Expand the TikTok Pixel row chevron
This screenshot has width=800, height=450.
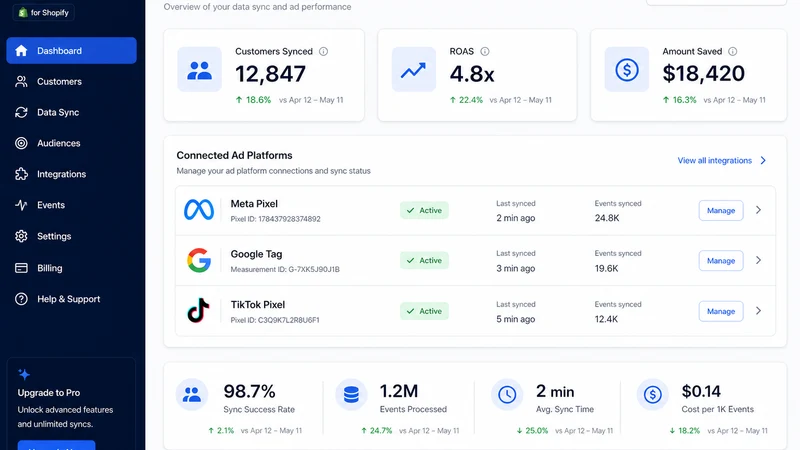click(759, 311)
